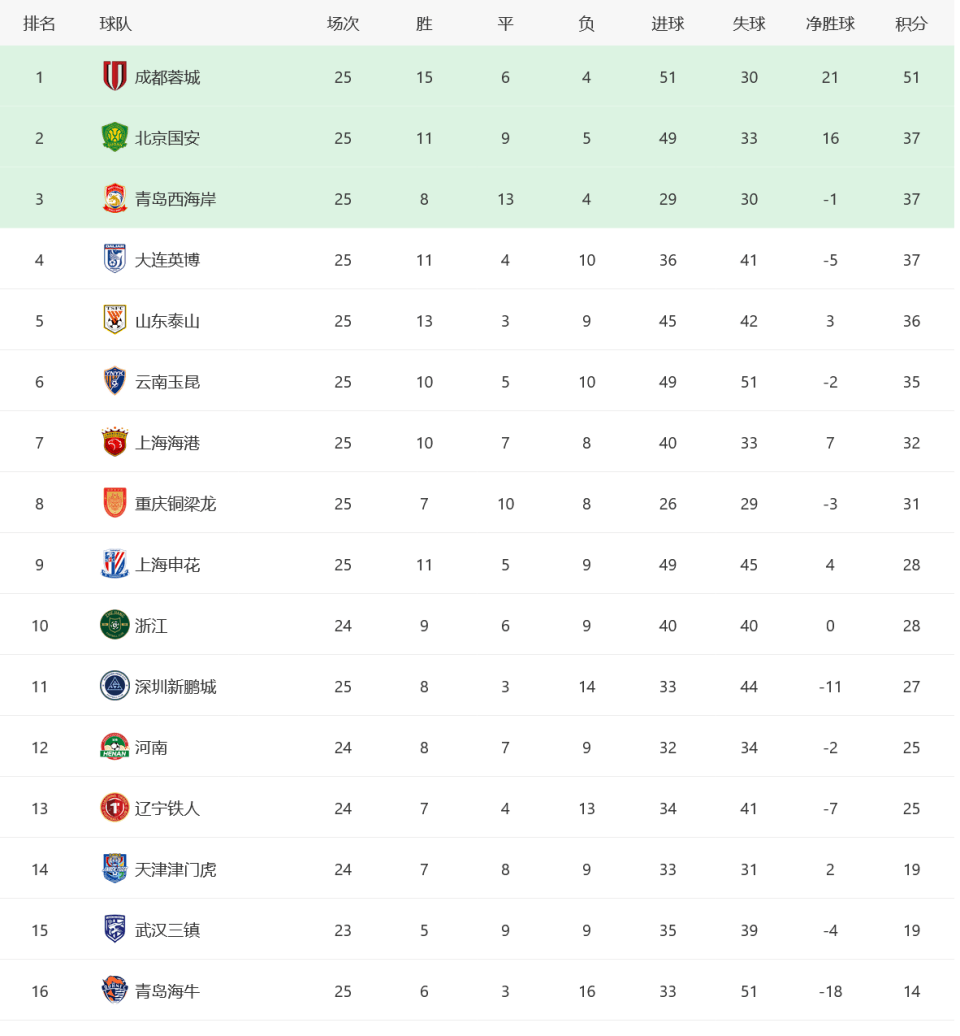Open the 上海申花 club logo
Screen dimensions: 960x1036
coord(115,564)
